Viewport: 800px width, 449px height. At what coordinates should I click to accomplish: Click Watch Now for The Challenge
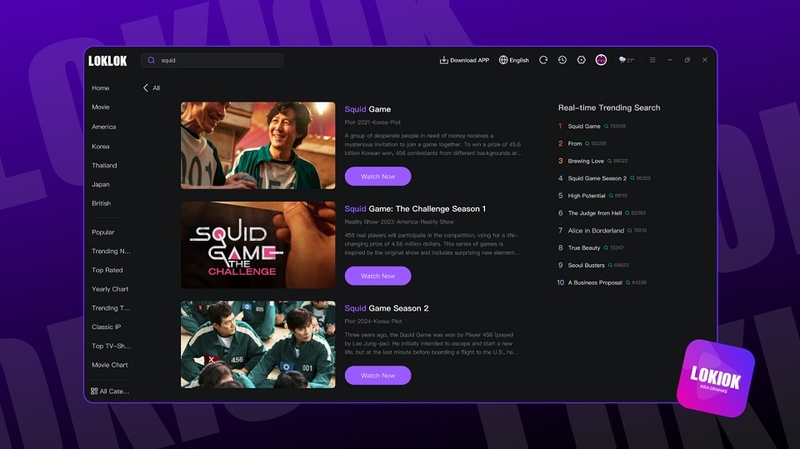pos(378,276)
